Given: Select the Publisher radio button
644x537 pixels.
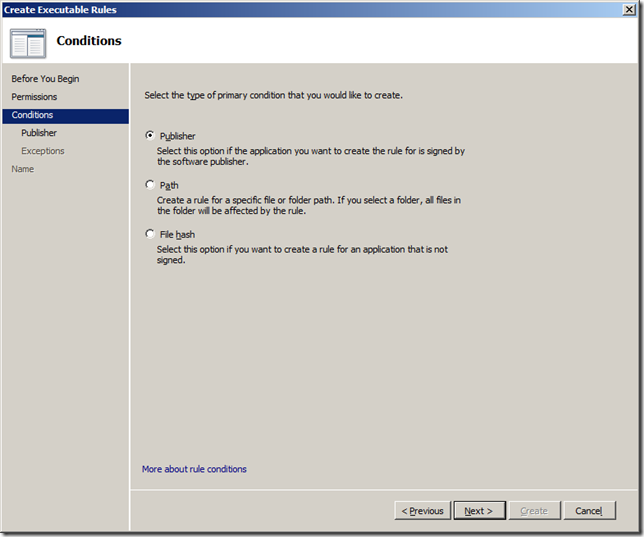Looking at the screenshot, I should (x=151, y=136).
